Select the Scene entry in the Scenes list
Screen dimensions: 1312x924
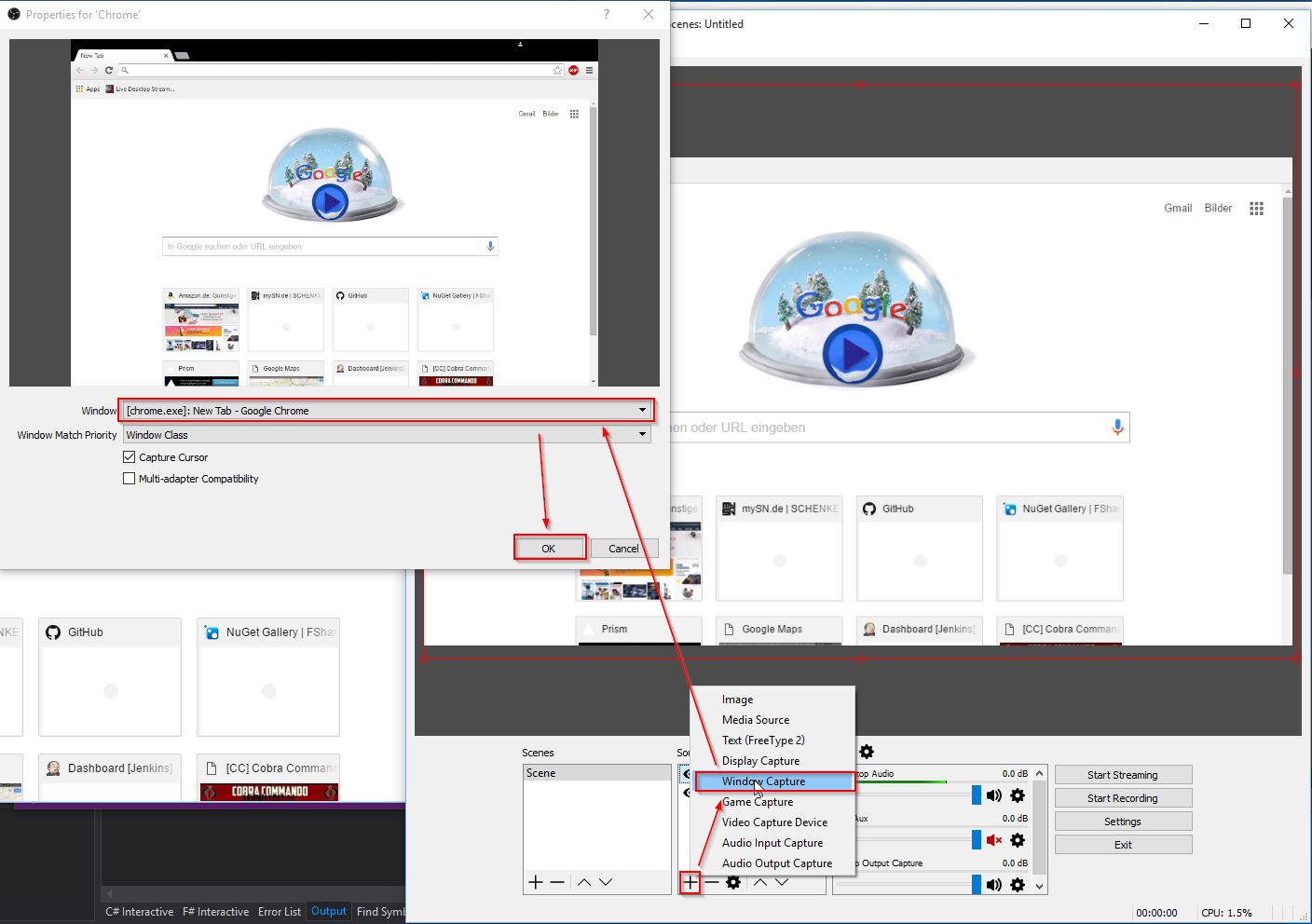click(596, 773)
